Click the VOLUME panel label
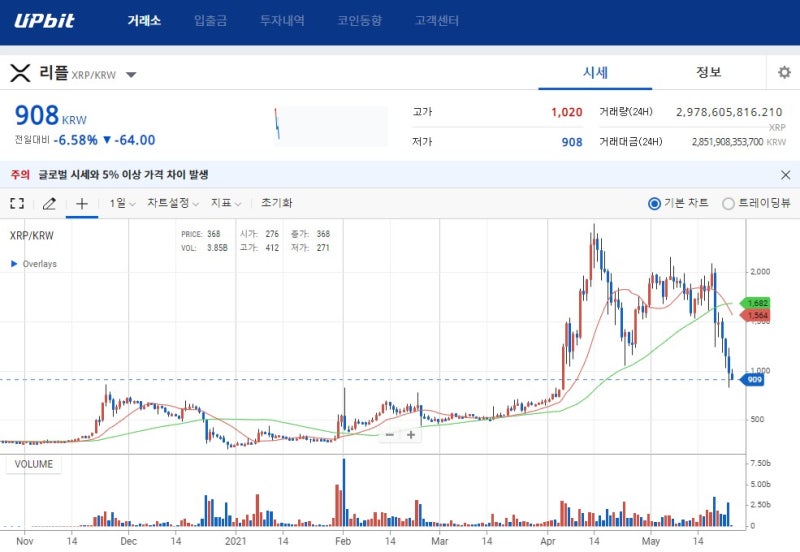 (34, 464)
